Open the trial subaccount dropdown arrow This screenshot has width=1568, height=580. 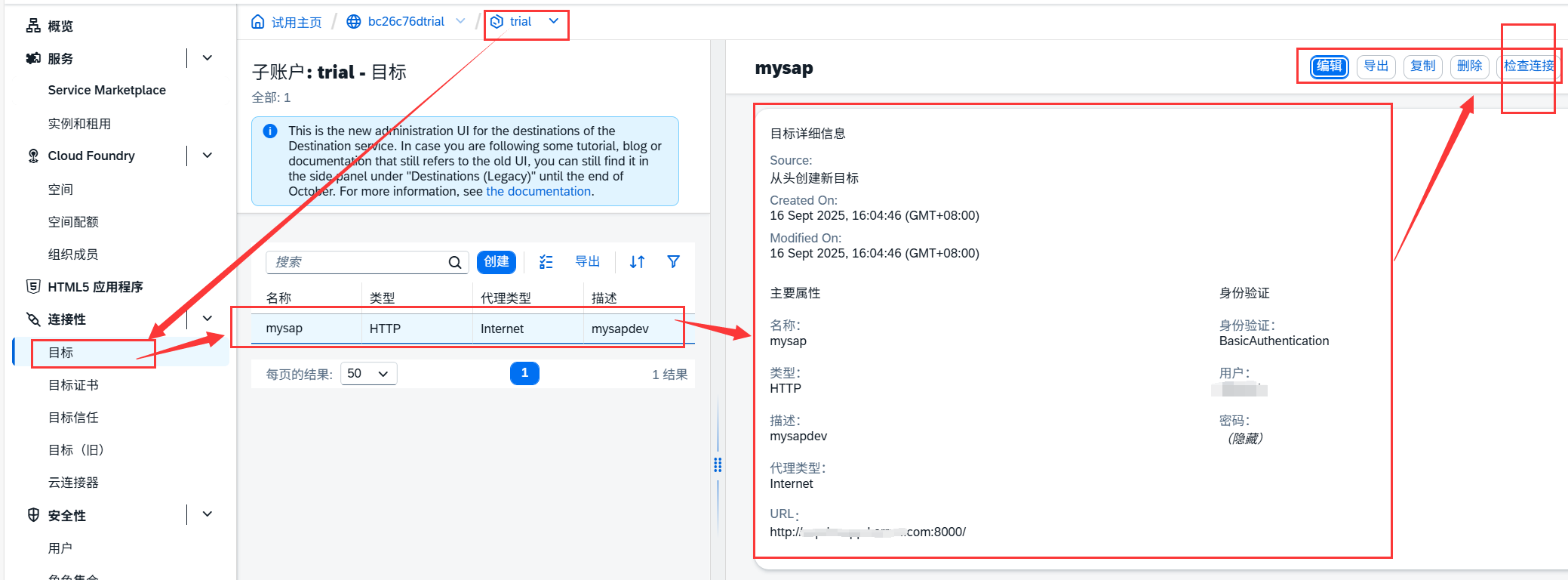click(554, 21)
